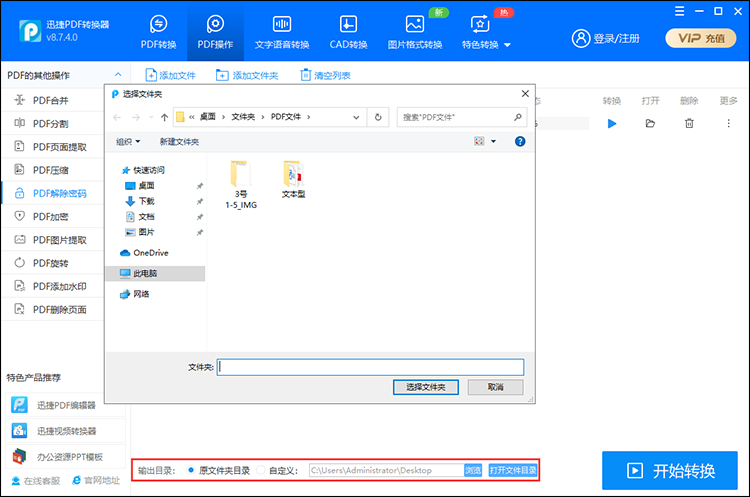The height and width of the screenshot is (497, 750).
Task: Click the 取消 button
Action: pyautogui.click(x=496, y=387)
